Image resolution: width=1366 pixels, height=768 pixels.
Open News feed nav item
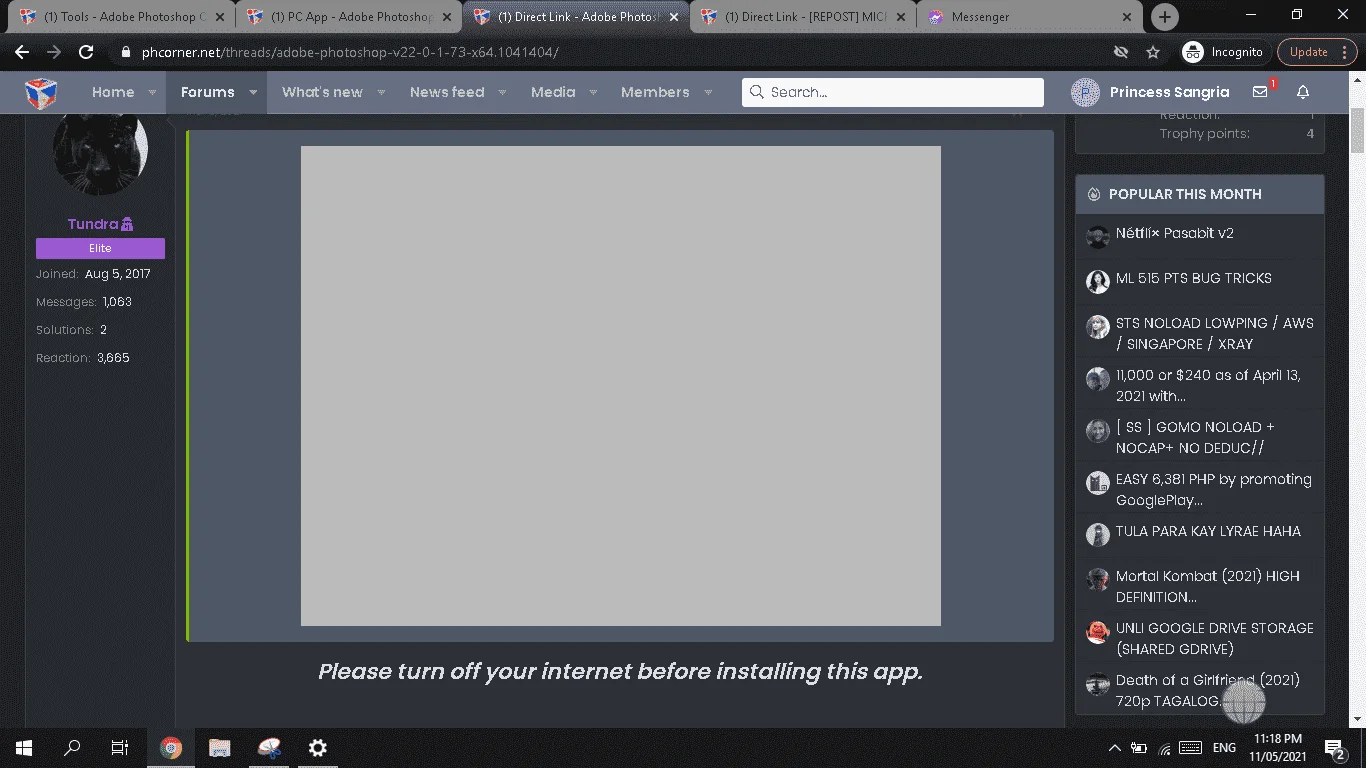[x=447, y=92]
